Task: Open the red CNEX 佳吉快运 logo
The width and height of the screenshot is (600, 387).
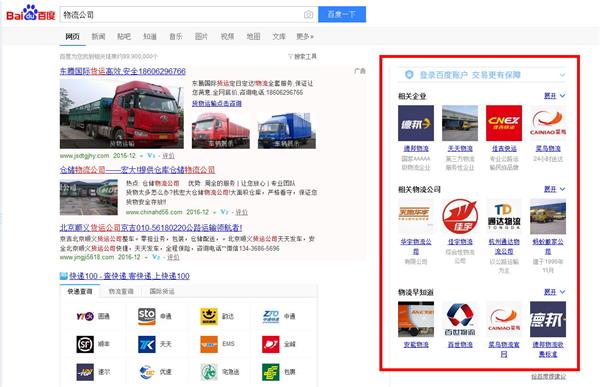Action: coord(504,123)
